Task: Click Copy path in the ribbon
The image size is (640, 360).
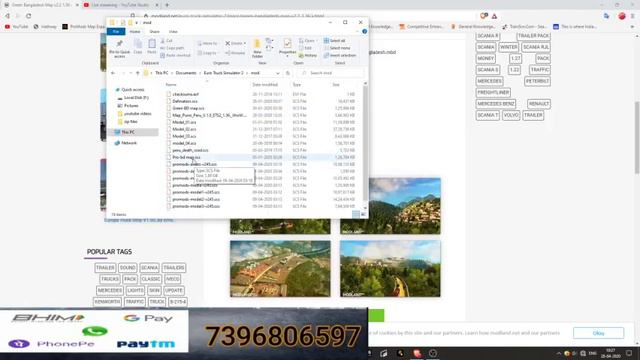Action: 172,48
